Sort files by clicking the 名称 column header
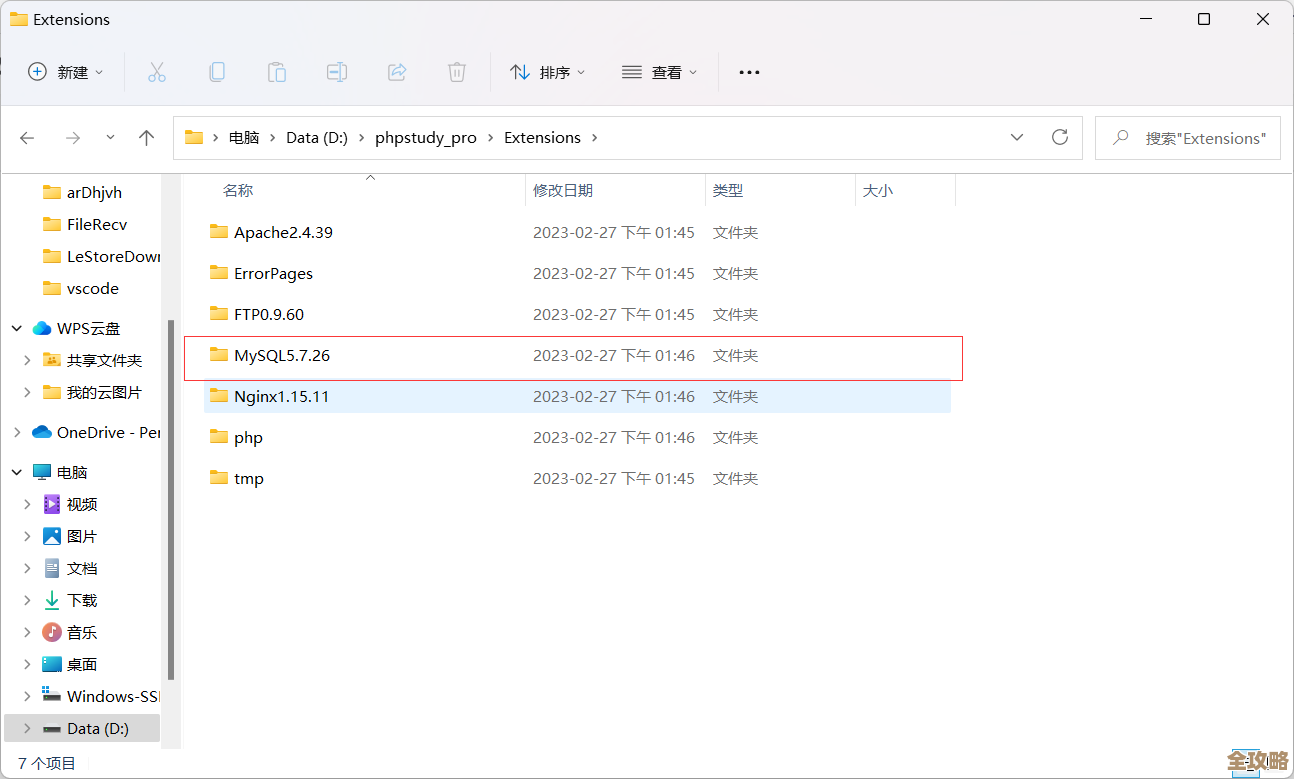The height and width of the screenshot is (779, 1294). coord(237,190)
